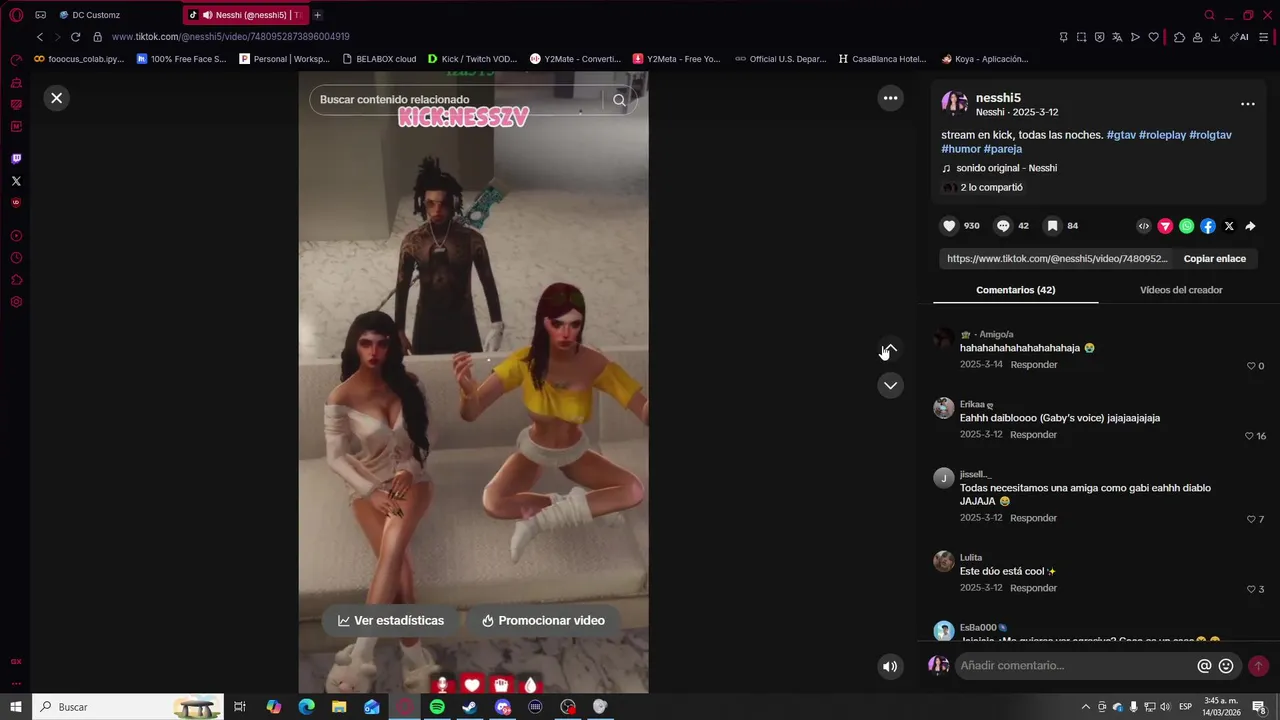This screenshot has height=720, width=1280.
Task: Open the #gtav hashtag link
Action: coord(1120,135)
